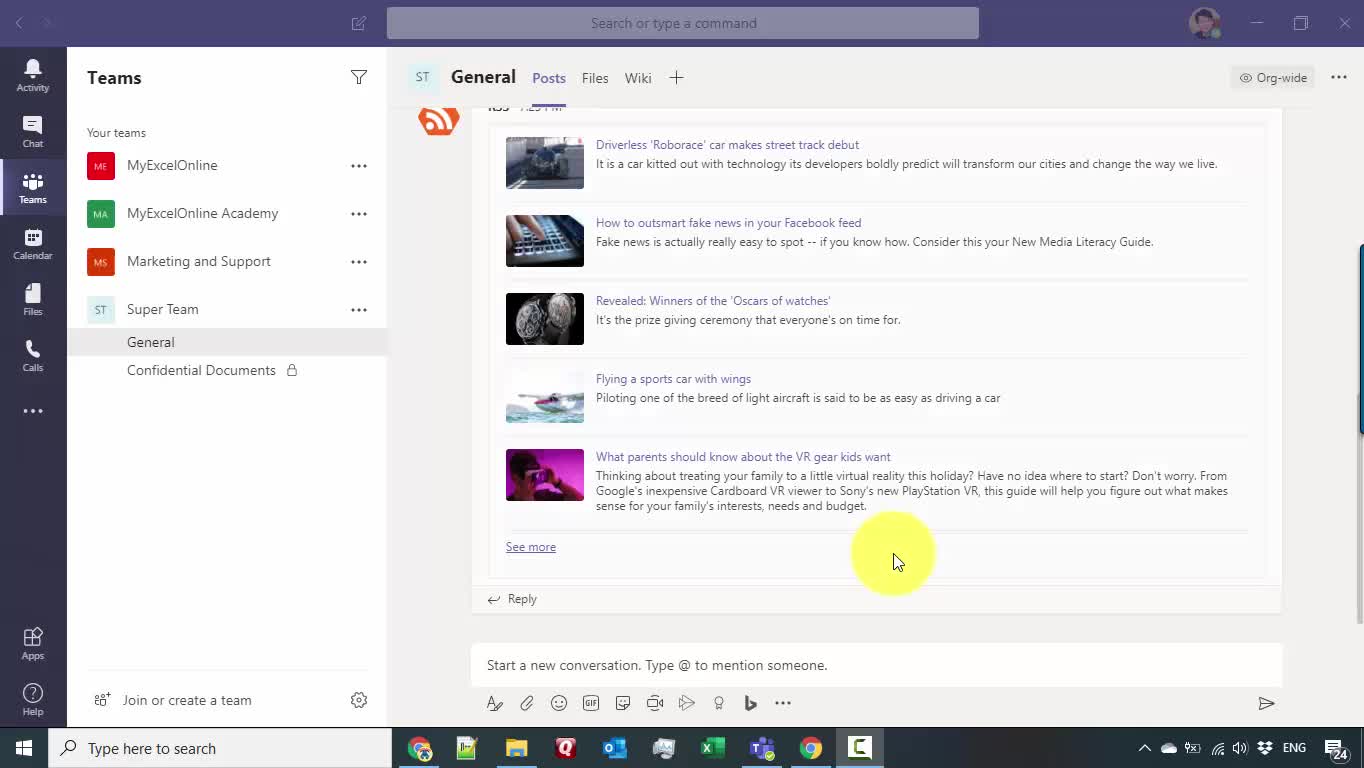Click the send message arrow icon

point(1266,703)
